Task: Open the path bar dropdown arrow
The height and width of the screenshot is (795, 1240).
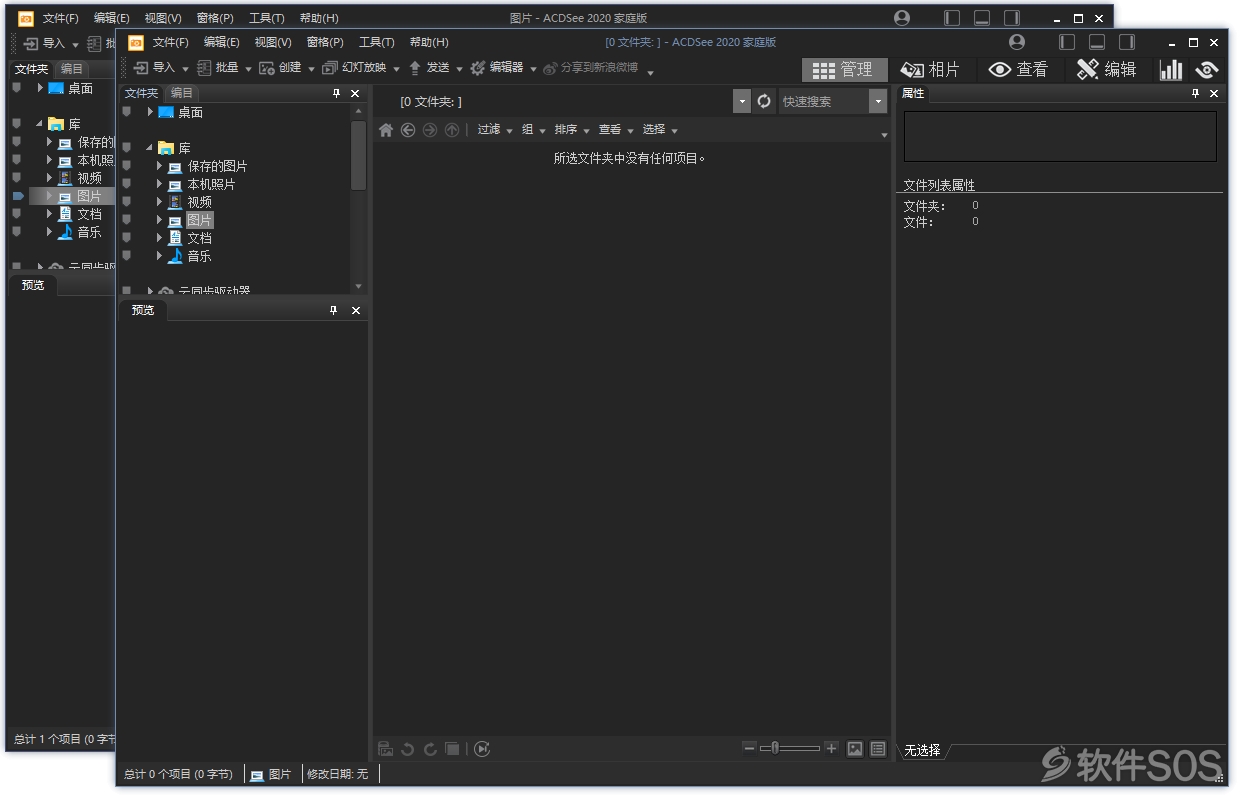Action: click(741, 101)
